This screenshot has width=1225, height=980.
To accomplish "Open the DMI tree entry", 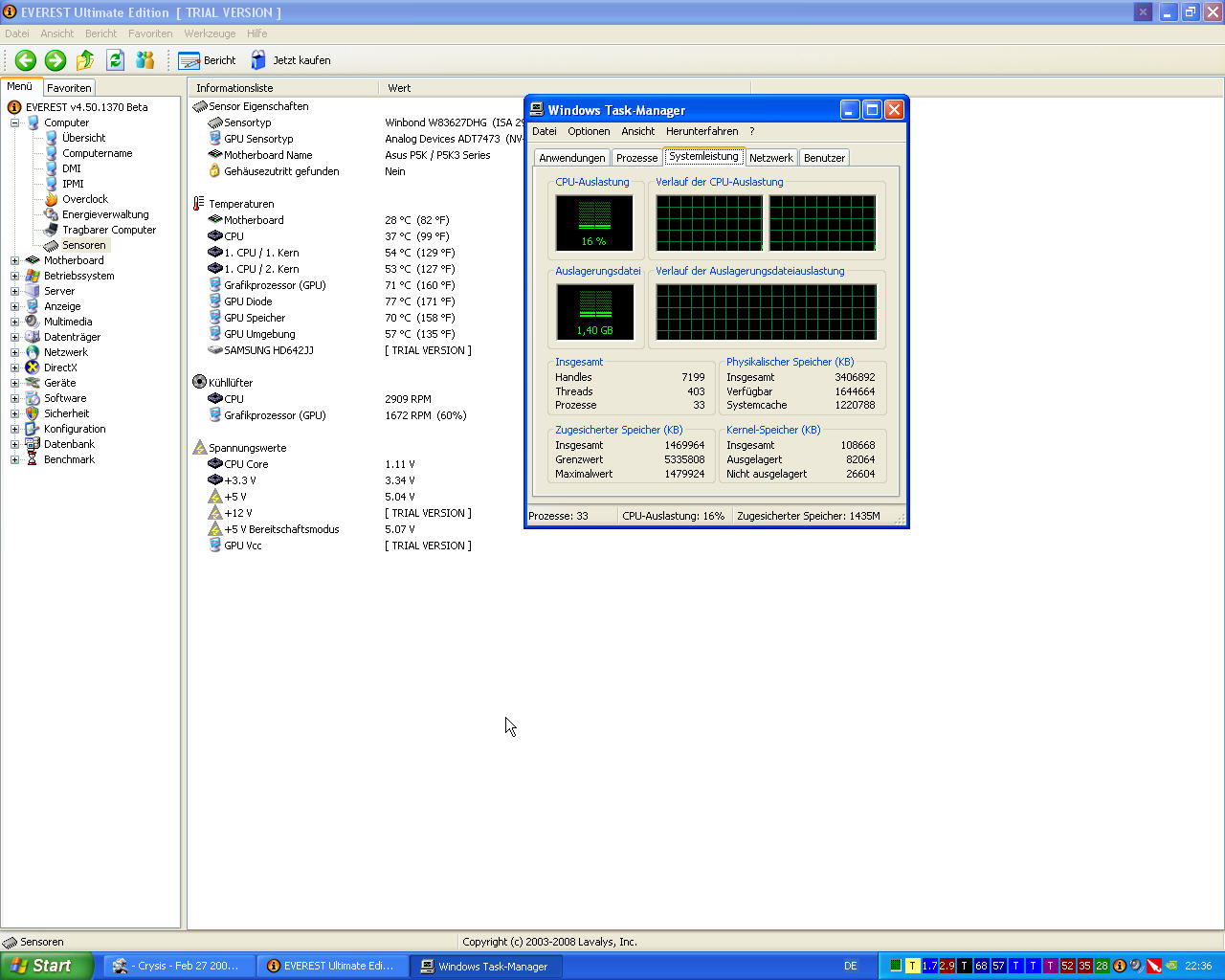I will click(x=72, y=168).
